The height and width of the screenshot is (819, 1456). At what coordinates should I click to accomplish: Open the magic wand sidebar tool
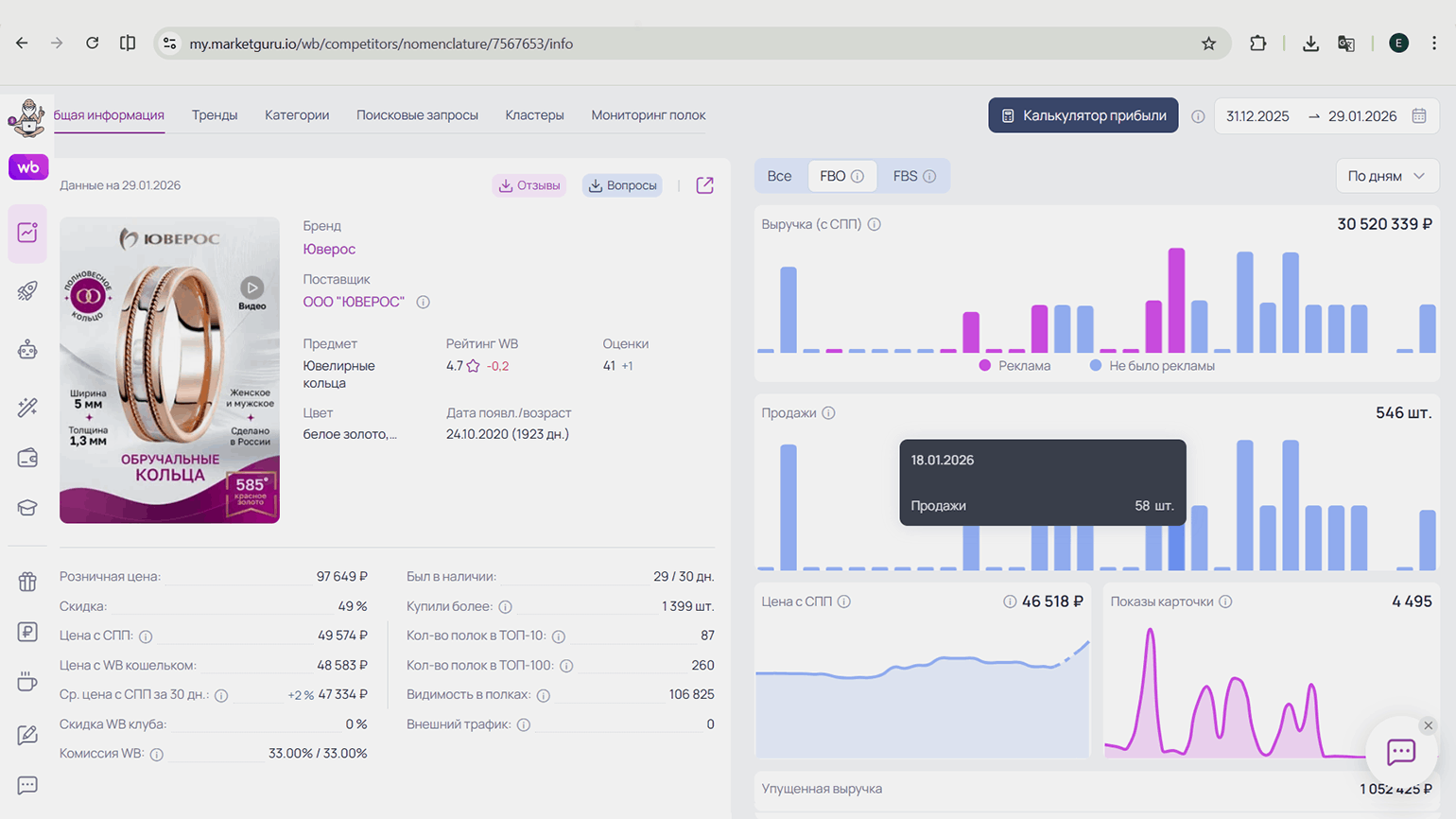27,407
